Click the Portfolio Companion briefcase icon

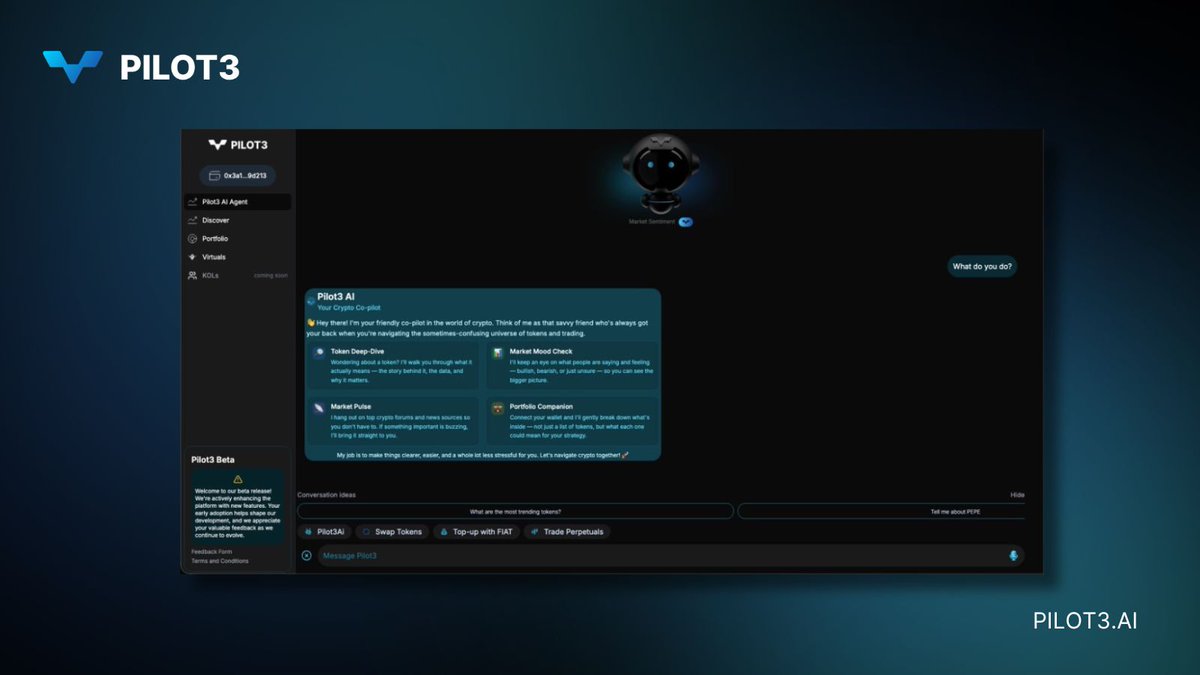point(497,408)
